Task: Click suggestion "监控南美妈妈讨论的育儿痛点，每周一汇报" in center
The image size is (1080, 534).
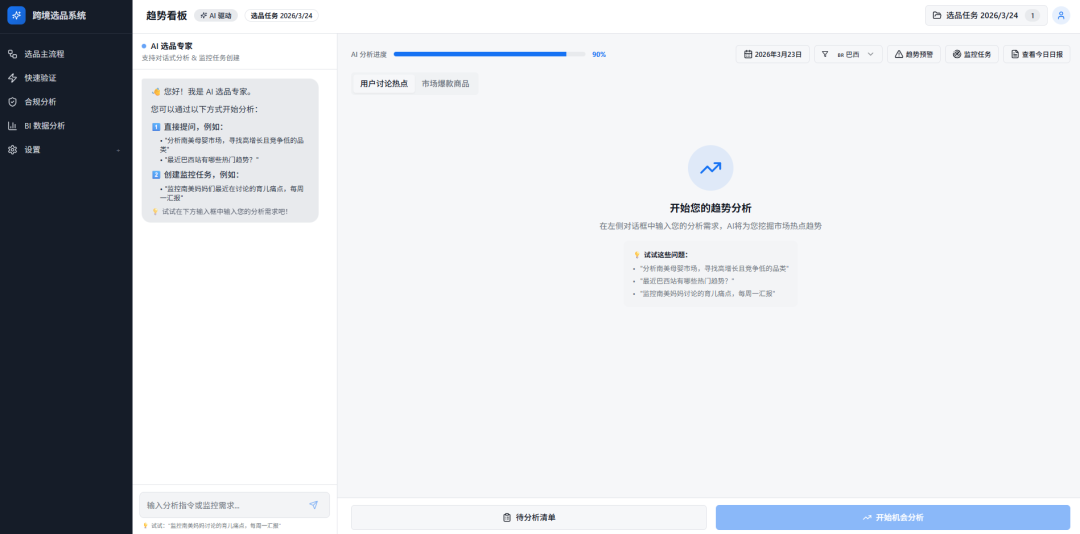Action: pyautogui.click(x=707, y=294)
